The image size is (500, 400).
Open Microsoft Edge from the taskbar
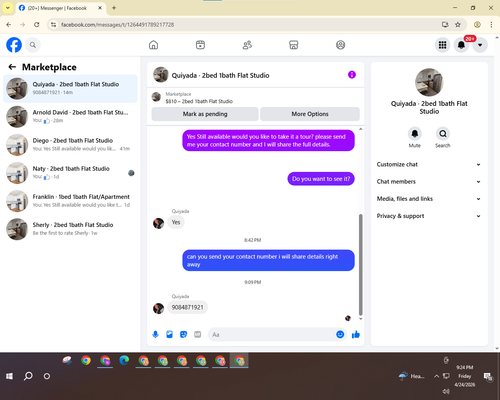pyautogui.click(x=124, y=360)
